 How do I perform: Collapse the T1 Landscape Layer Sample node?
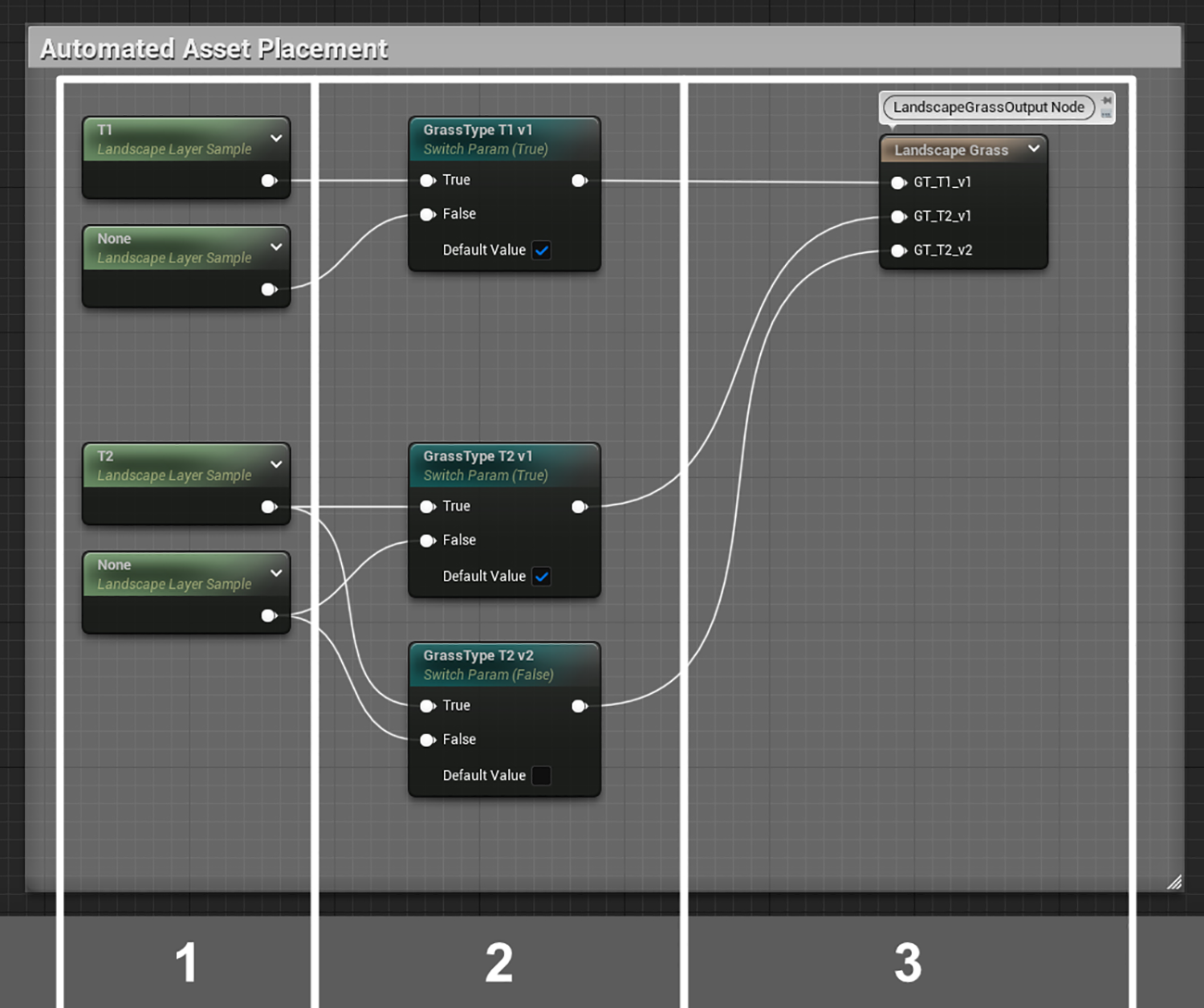click(x=276, y=139)
